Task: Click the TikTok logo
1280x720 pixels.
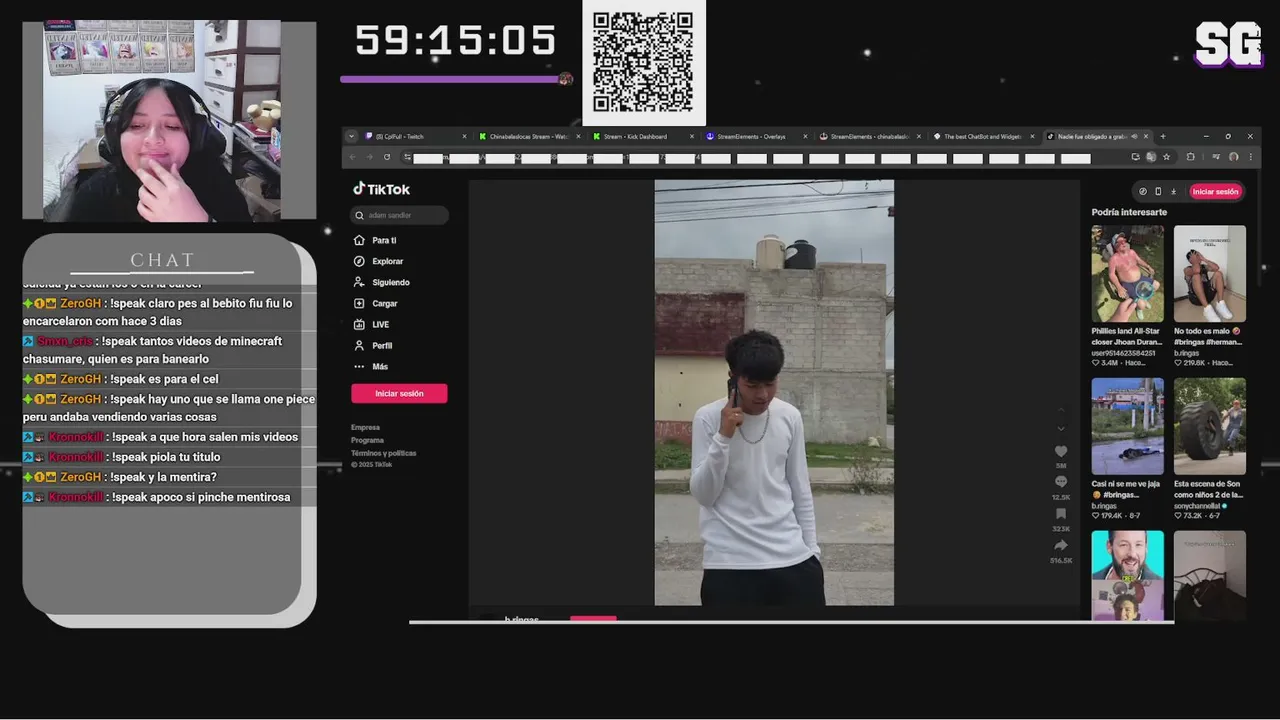Action: pyautogui.click(x=381, y=189)
